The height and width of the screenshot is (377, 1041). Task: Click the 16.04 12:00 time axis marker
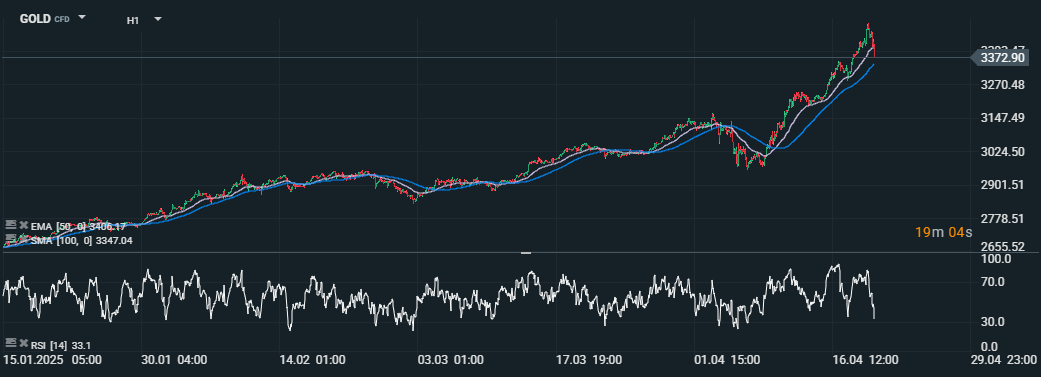click(x=865, y=360)
